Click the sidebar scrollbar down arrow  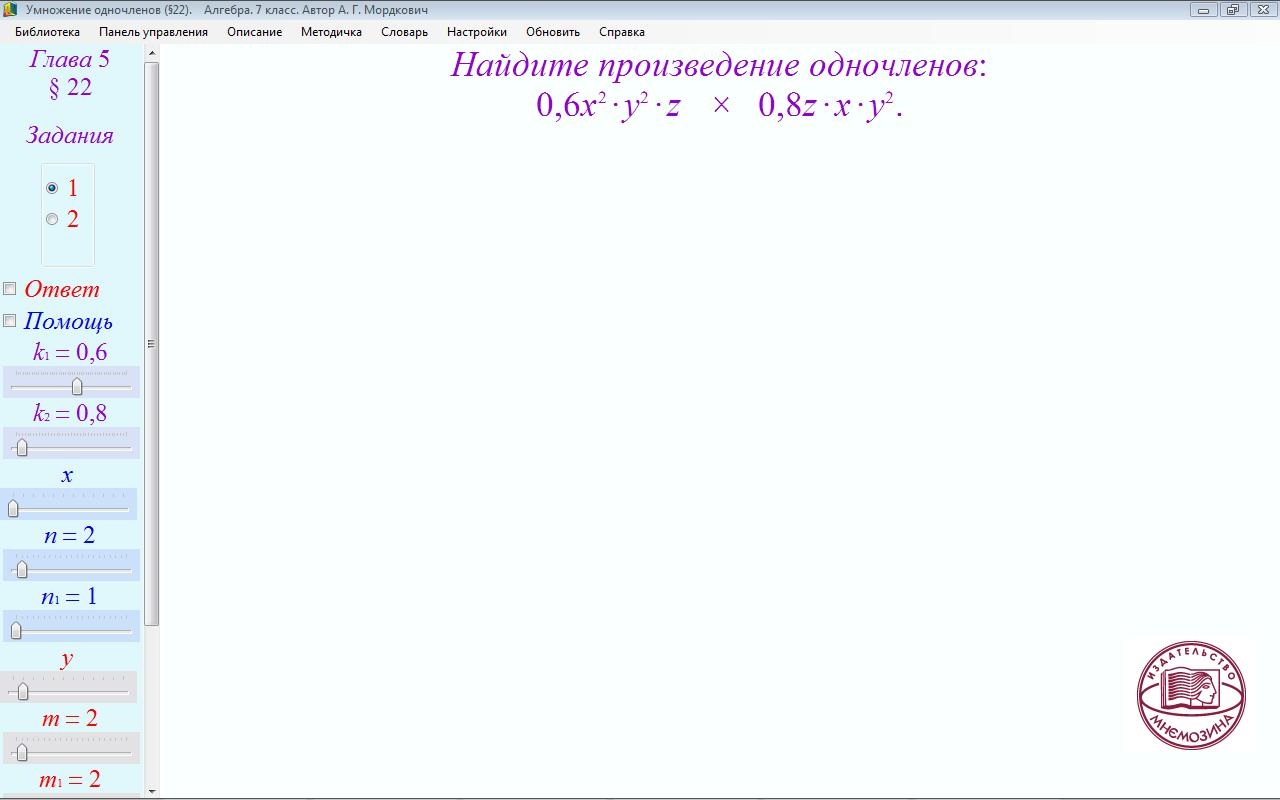click(x=152, y=791)
